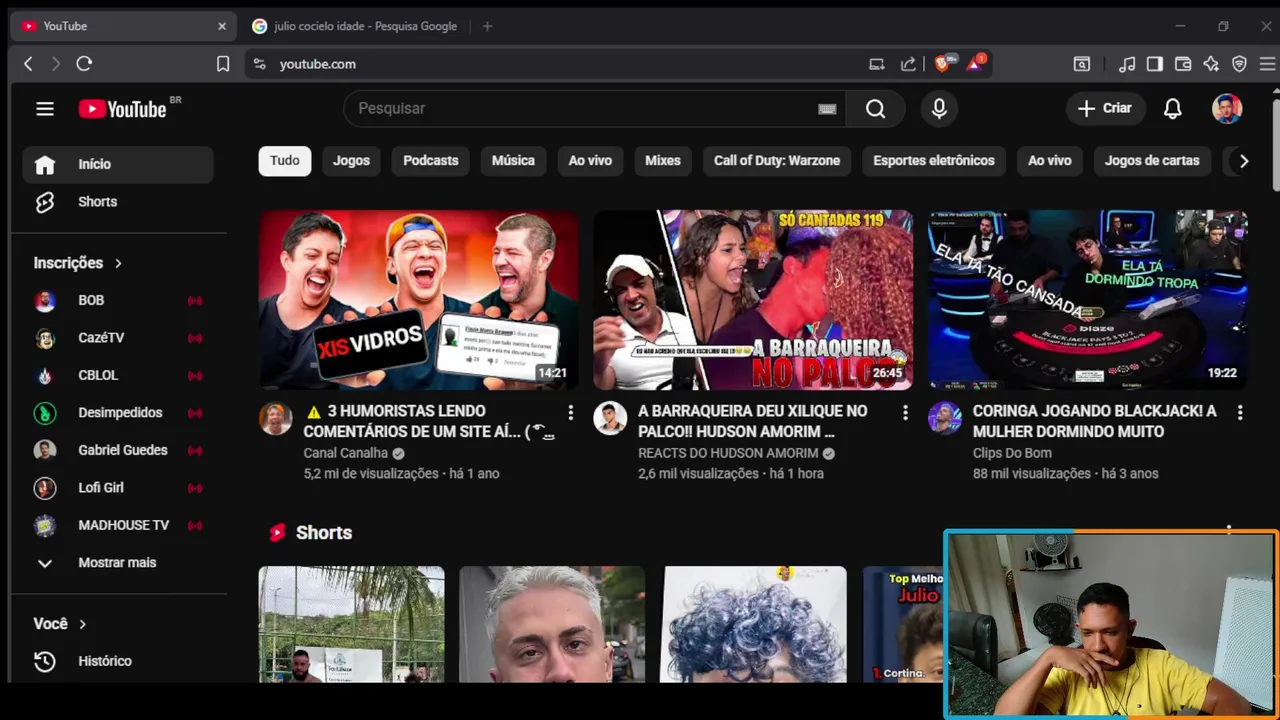Open Gabriel Guedes subscription channel

click(x=118, y=450)
